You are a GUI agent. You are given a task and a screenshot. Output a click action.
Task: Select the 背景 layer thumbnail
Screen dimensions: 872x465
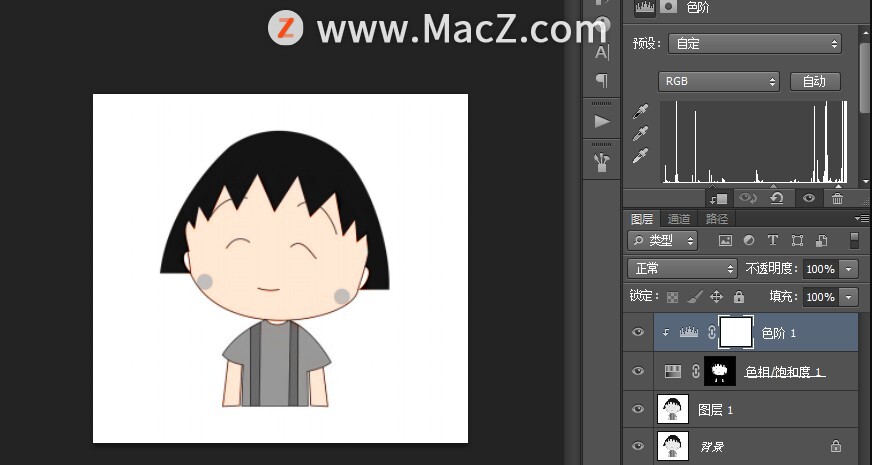[672, 446]
